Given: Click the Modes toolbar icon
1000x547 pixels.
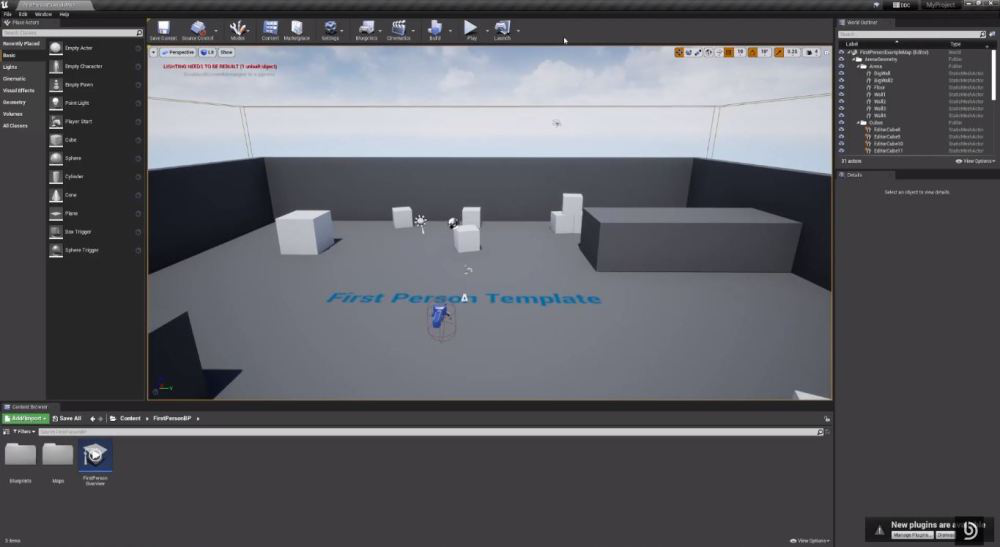Looking at the screenshot, I should pyautogui.click(x=237, y=30).
